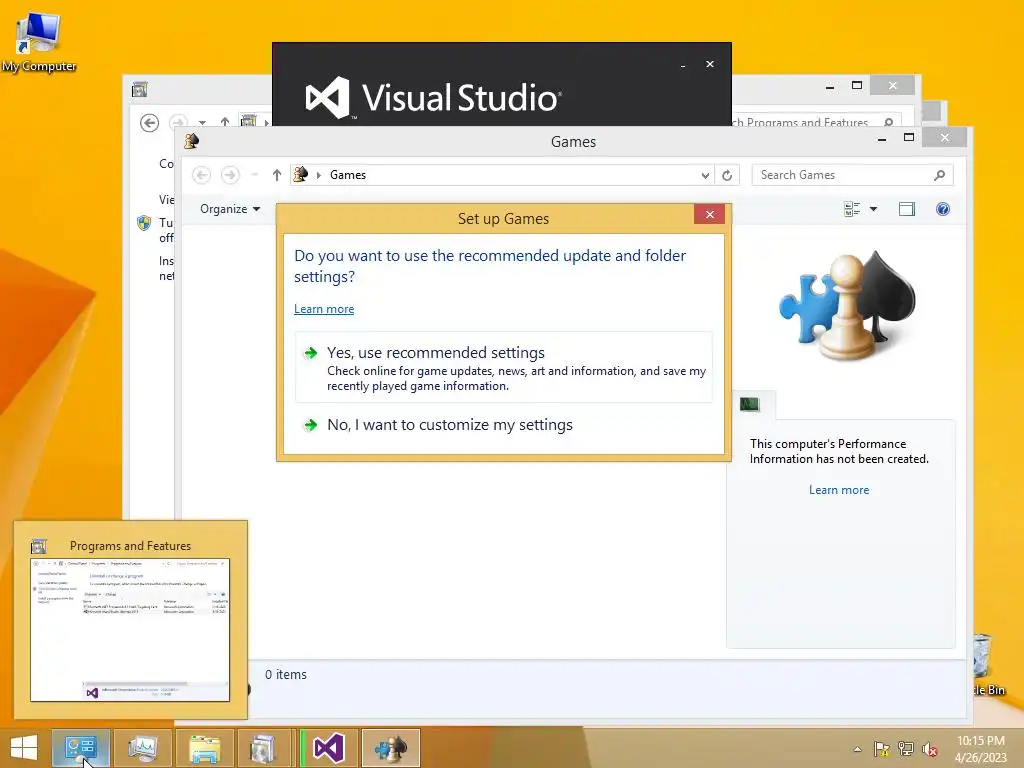Click the performance monitor icon tab

tap(750, 405)
